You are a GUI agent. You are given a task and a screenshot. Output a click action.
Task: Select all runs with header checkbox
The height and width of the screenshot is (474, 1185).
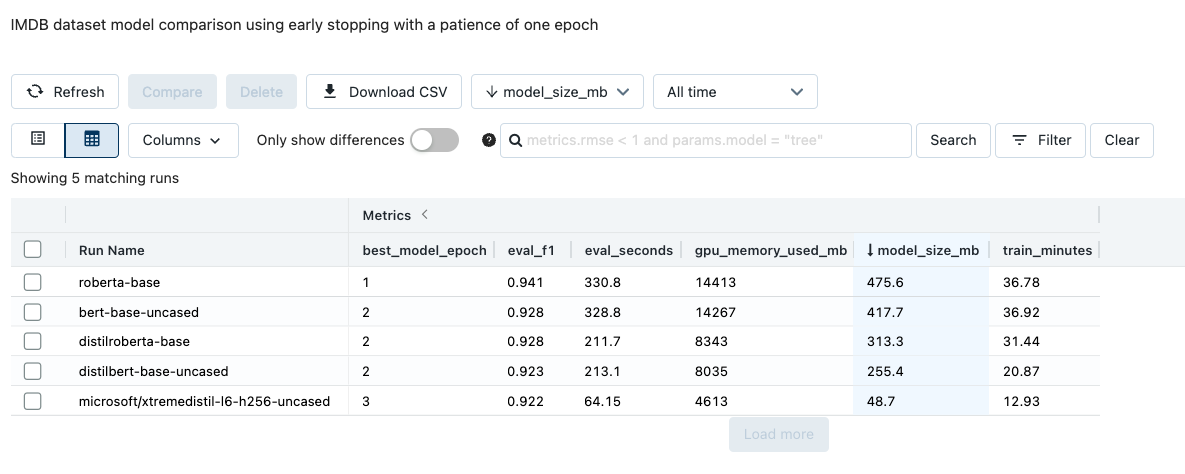click(x=32, y=249)
